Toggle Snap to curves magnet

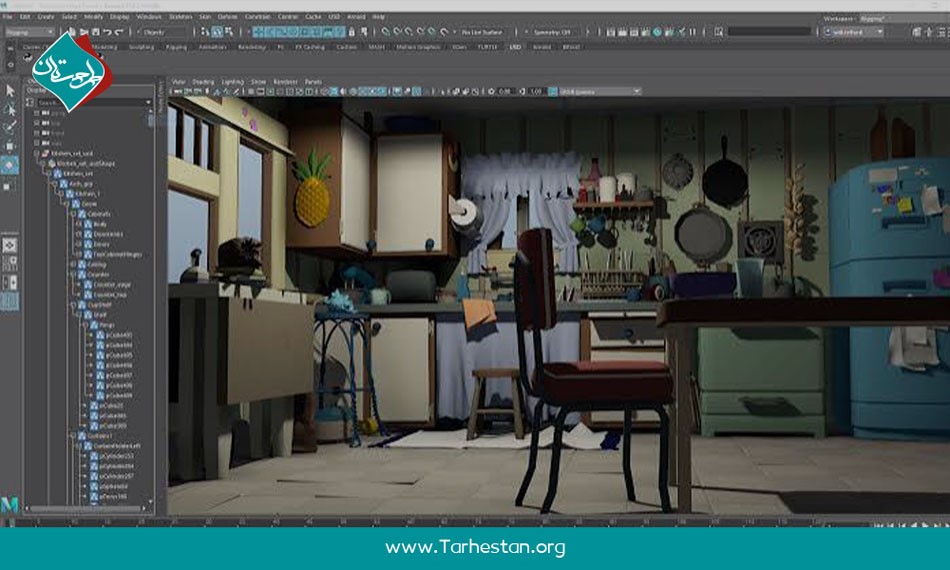tap(397, 31)
